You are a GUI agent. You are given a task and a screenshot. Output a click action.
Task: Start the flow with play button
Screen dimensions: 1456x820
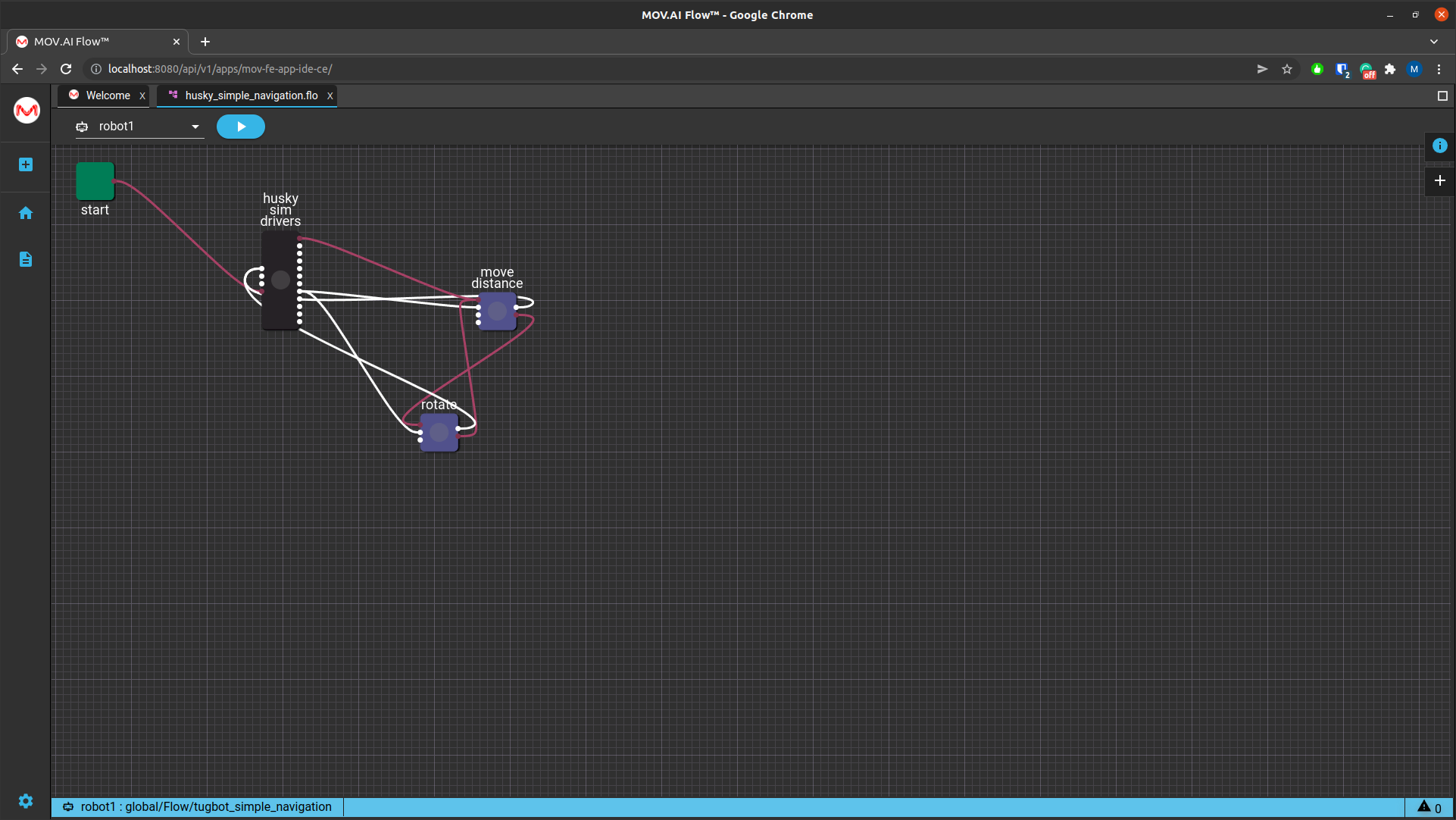[241, 127]
